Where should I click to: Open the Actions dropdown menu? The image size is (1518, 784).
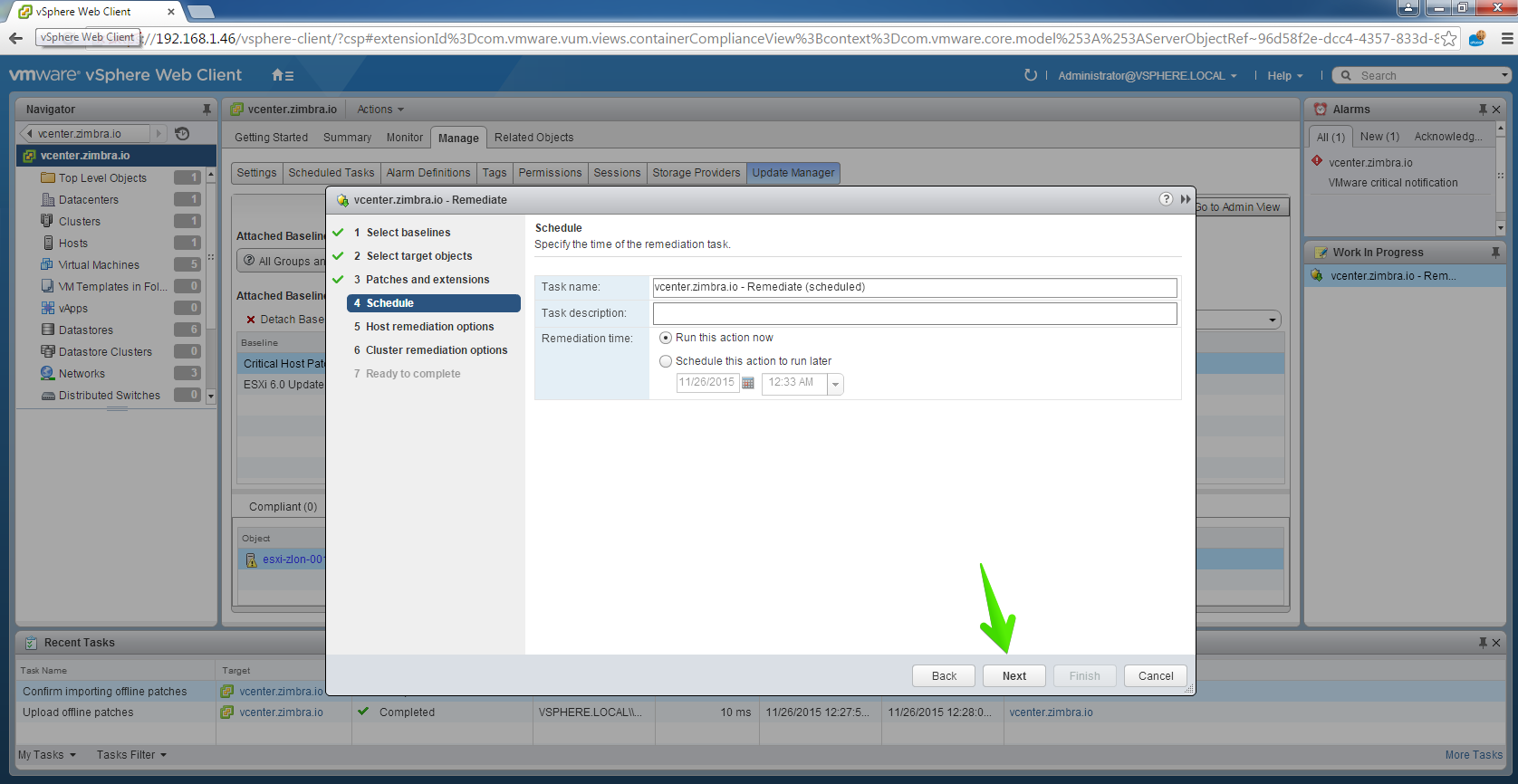[380, 110]
